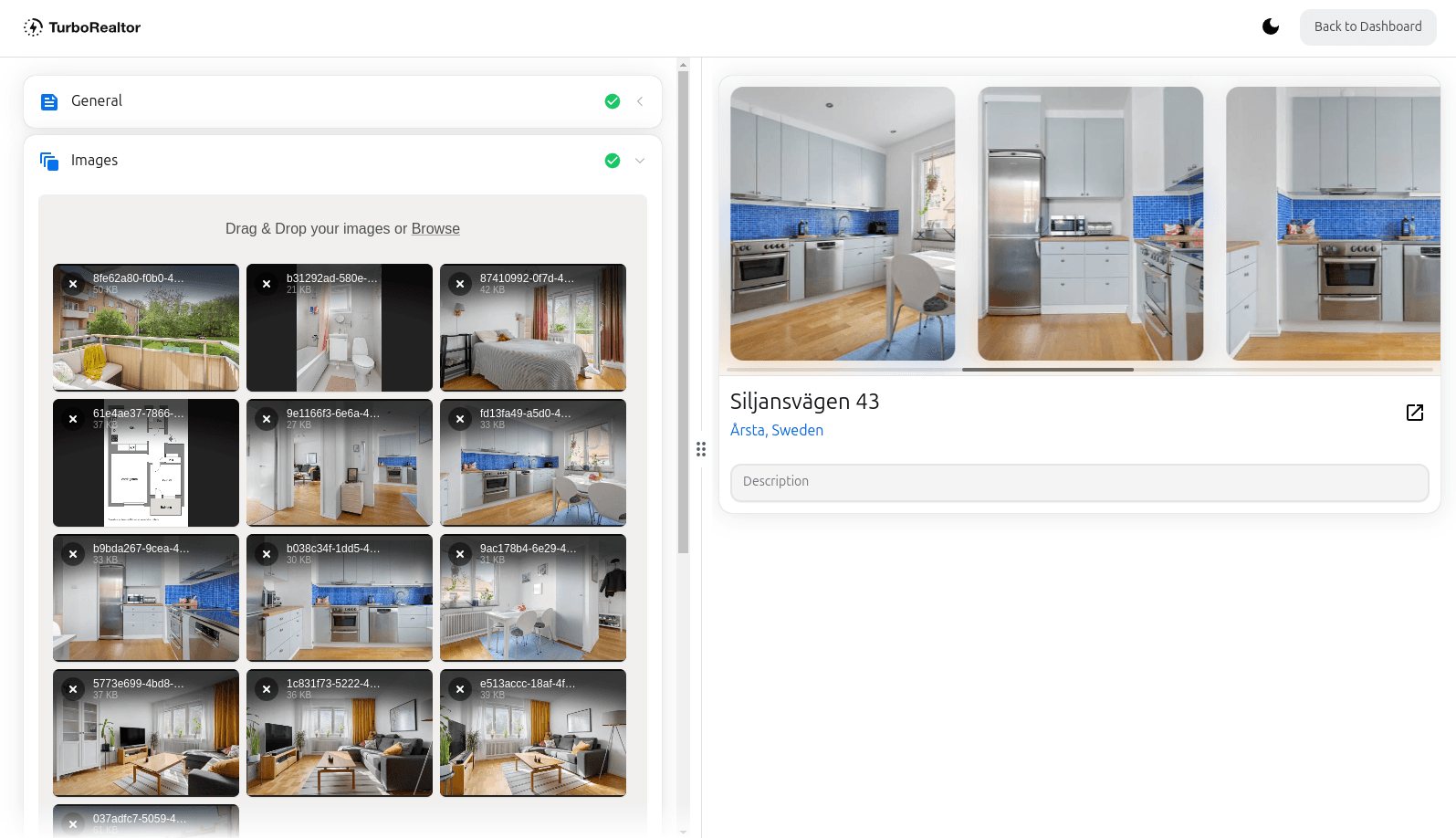Open Årsta, Sweden location link
The width and height of the screenshot is (1456, 838).
pos(776,431)
